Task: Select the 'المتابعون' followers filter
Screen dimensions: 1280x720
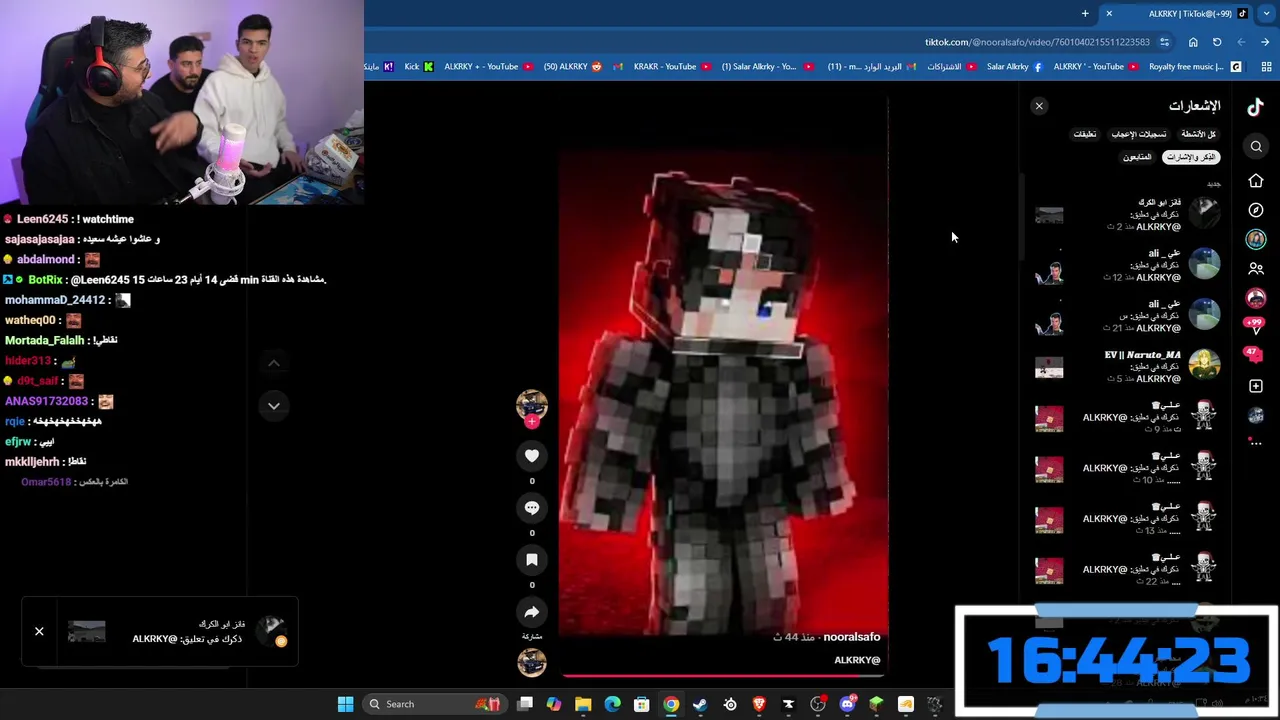Action: pos(1137,157)
